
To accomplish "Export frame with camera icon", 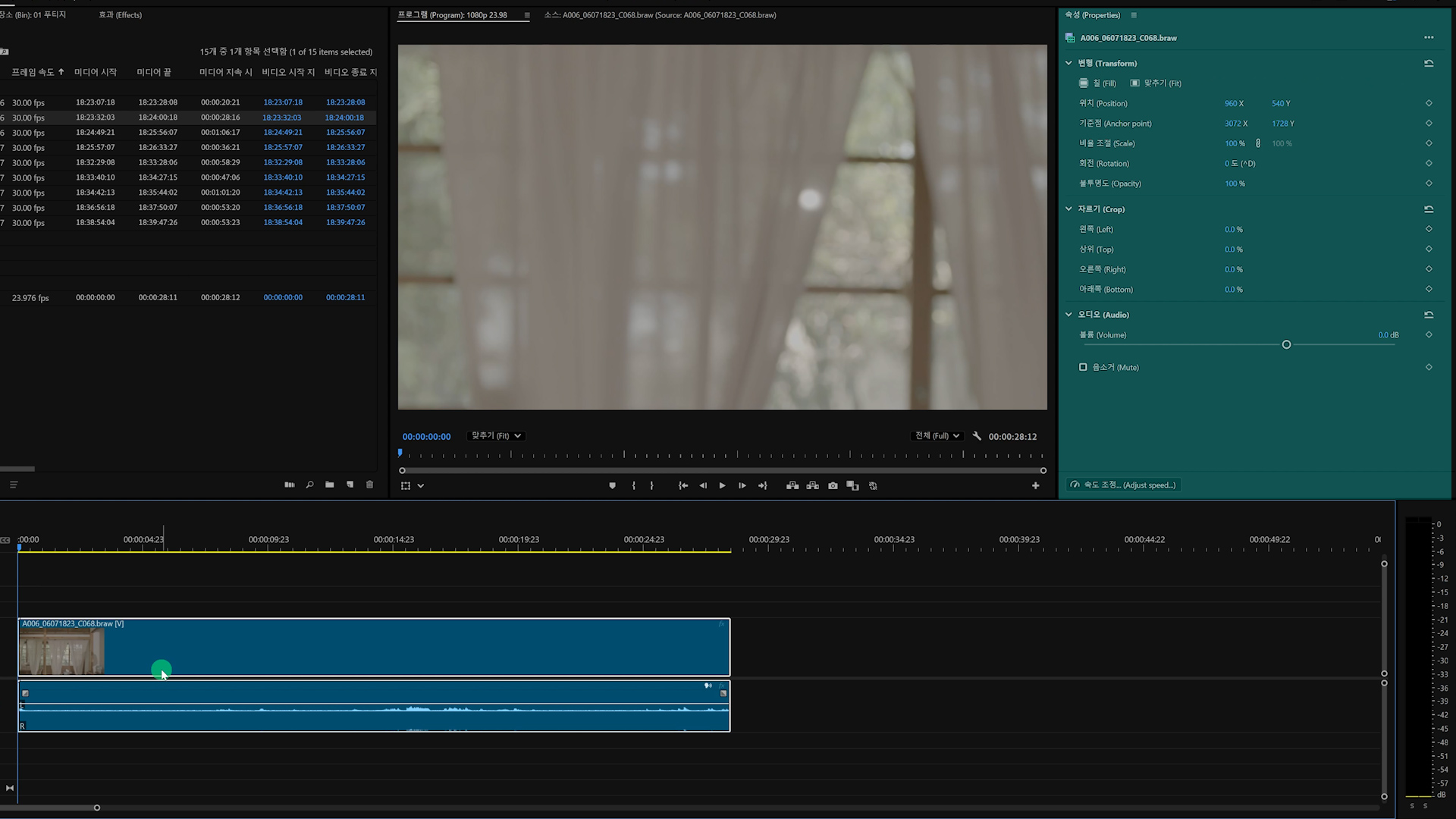I will coord(833,485).
